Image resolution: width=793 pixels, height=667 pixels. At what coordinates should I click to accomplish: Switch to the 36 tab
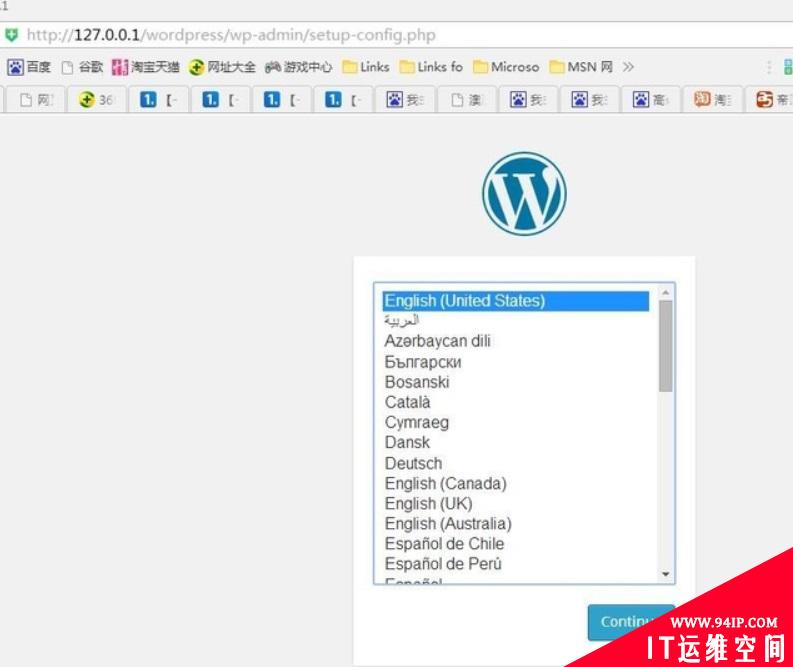pos(97,100)
